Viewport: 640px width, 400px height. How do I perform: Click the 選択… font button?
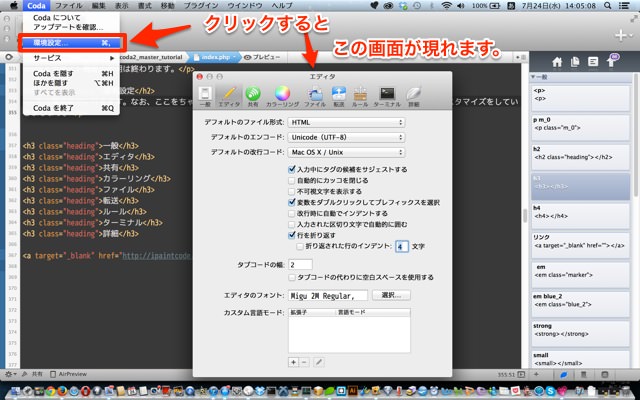pyautogui.click(x=391, y=295)
